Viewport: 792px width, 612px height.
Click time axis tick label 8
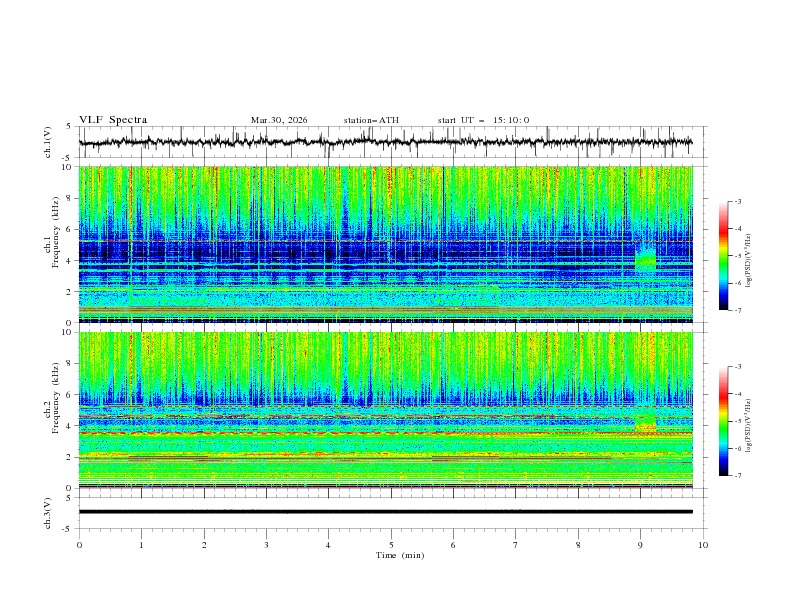[x=578, y=545]
